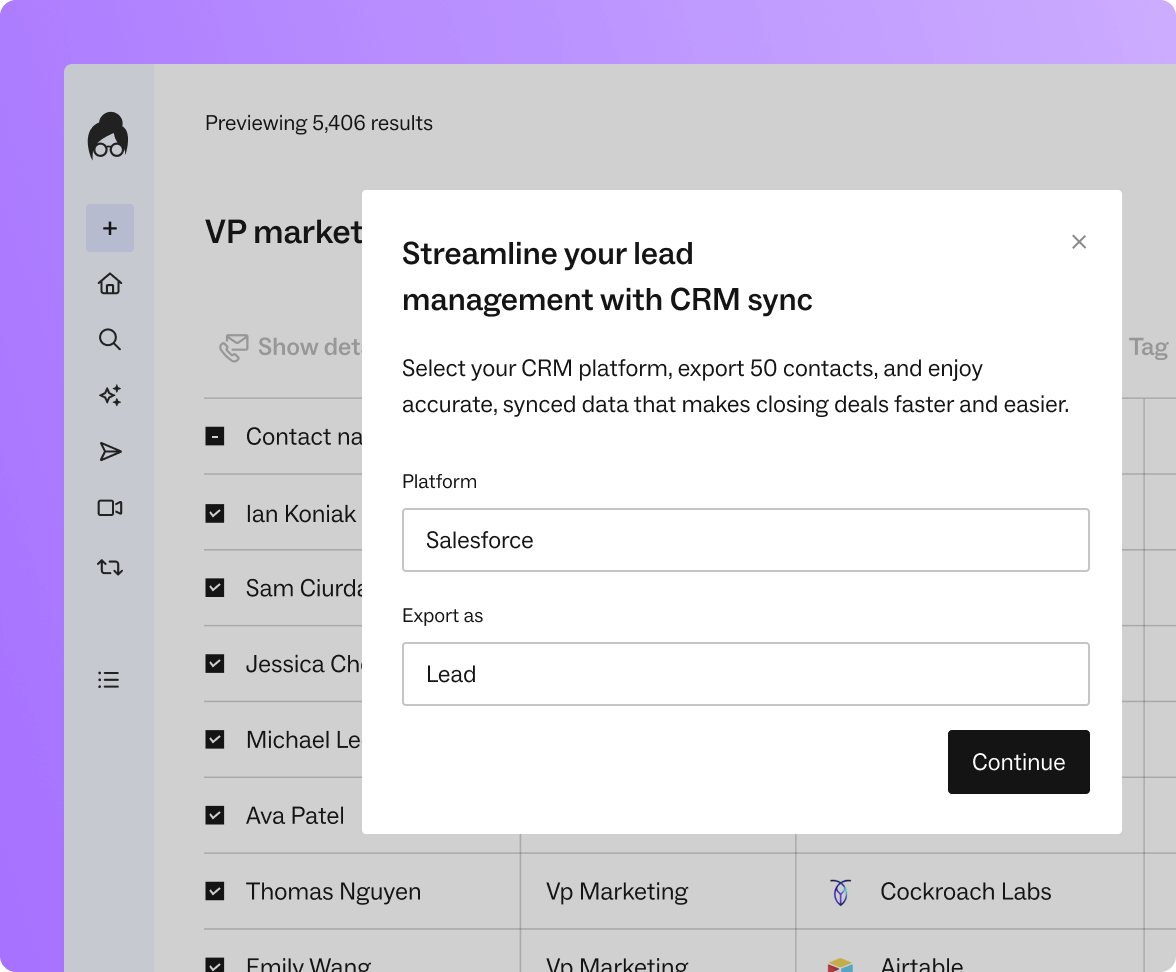Open the Home icon in sidebar
1176x972 pixels.
coord(110,284)
